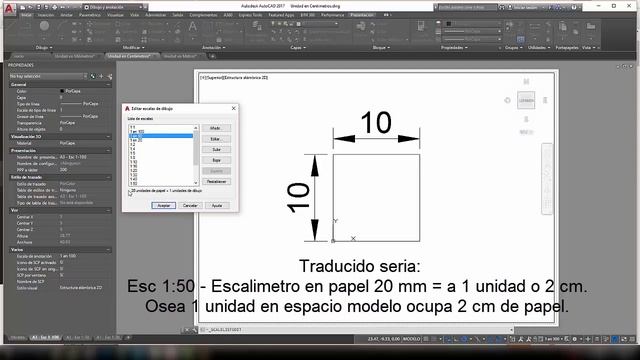Collapse the General section in Propiedades palette
The image size is (640, 360).
click(x=108, y=84)
